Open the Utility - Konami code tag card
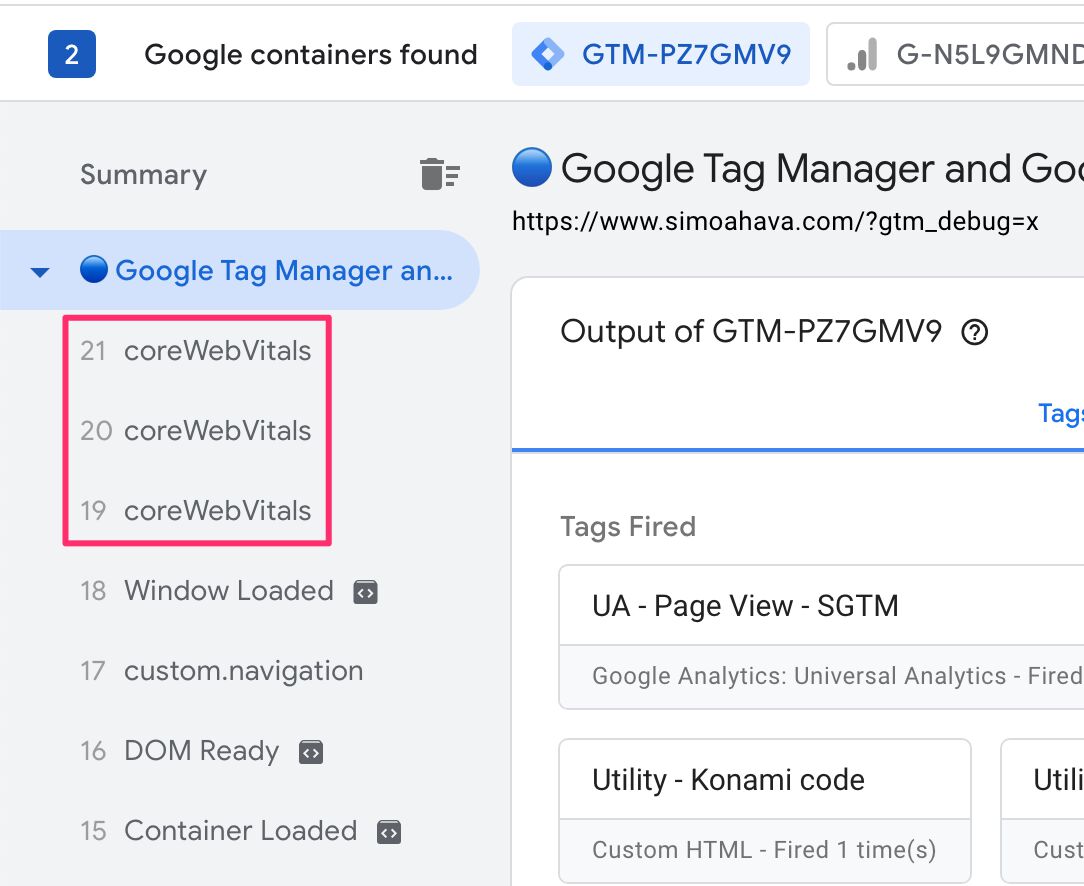 click(765, 811)
